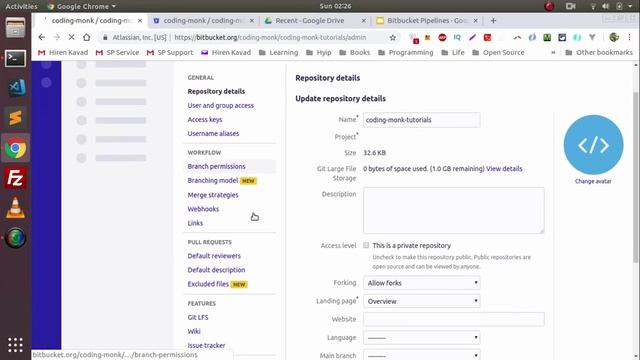The height and width of the screenshot is (360, 640).
Task: Open system menu arrow in top bar
Action: point(630,6)
